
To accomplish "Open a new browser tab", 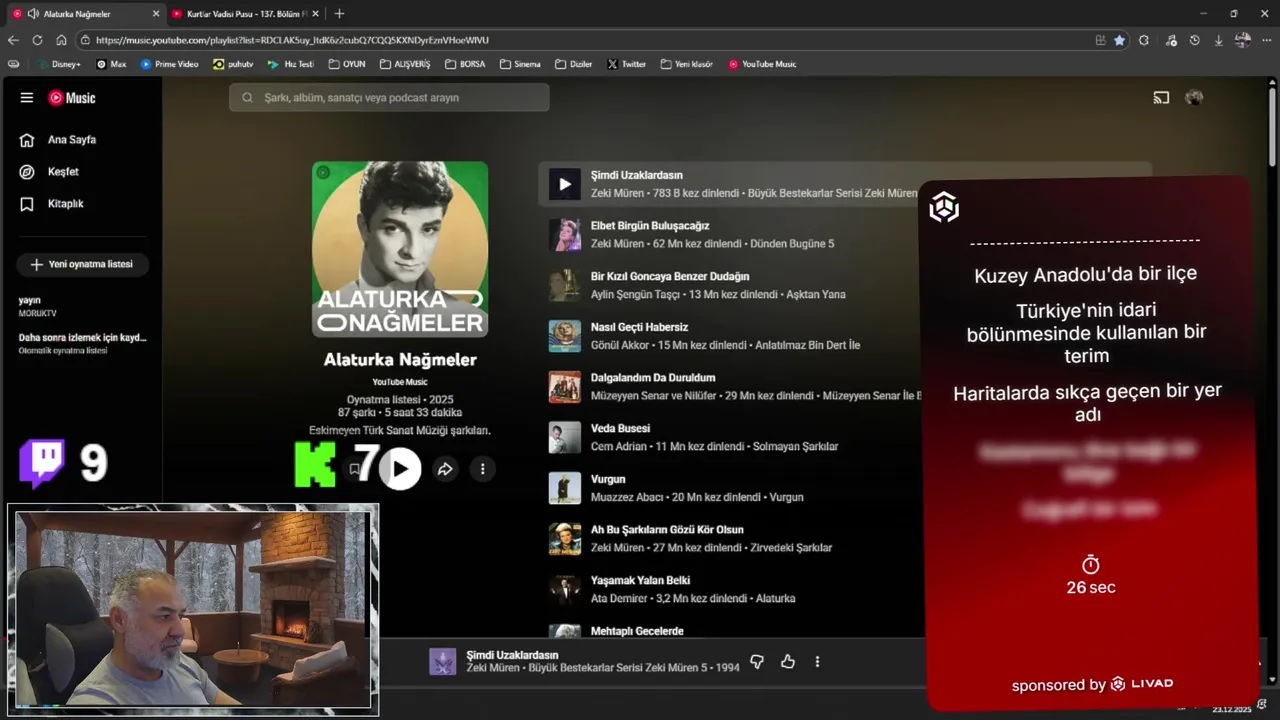I will pyautogui.click(x=339, y=13).
